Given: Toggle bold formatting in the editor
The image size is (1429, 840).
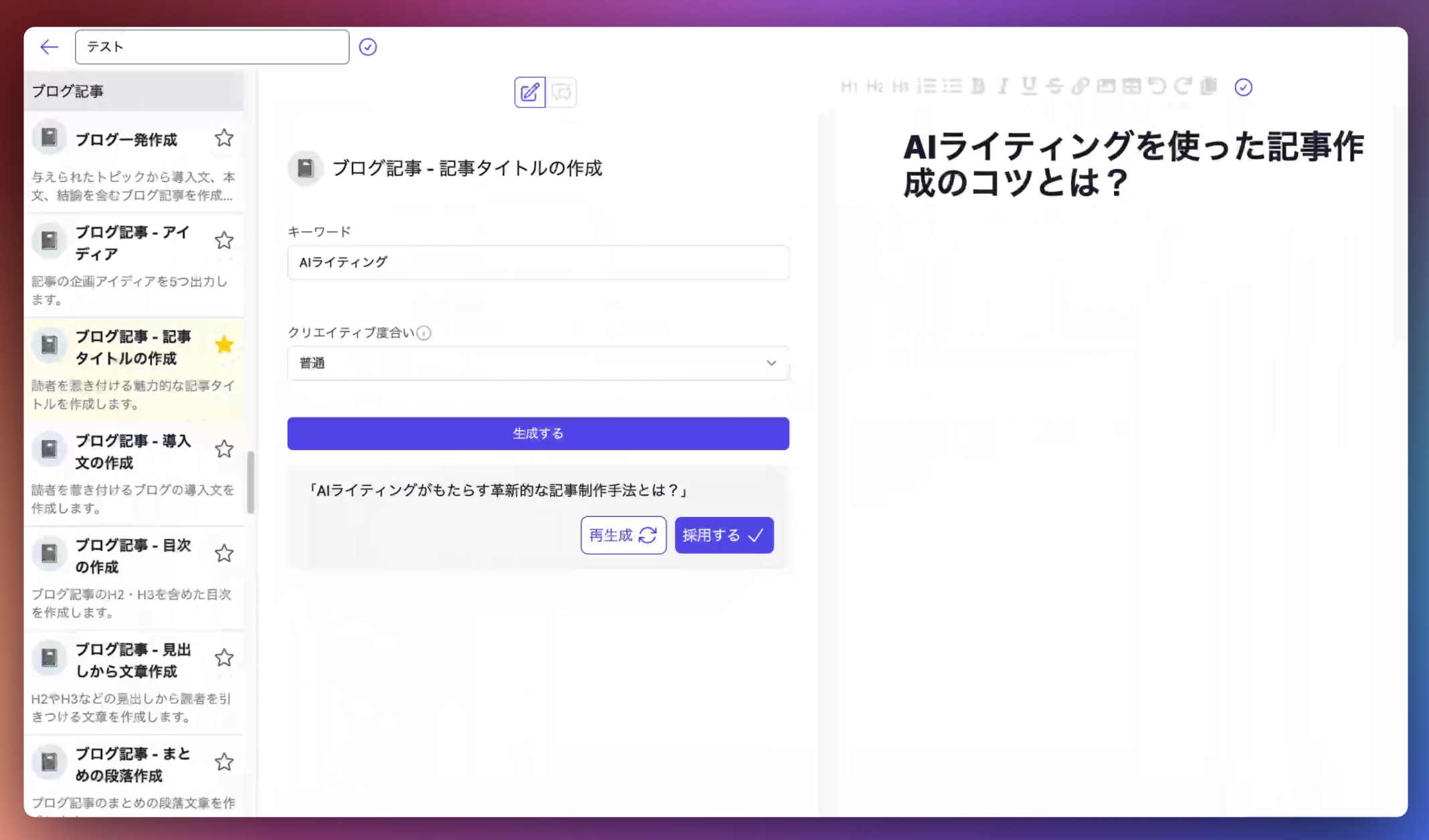Looking at the screenshot, I should (x=977, y=86).
